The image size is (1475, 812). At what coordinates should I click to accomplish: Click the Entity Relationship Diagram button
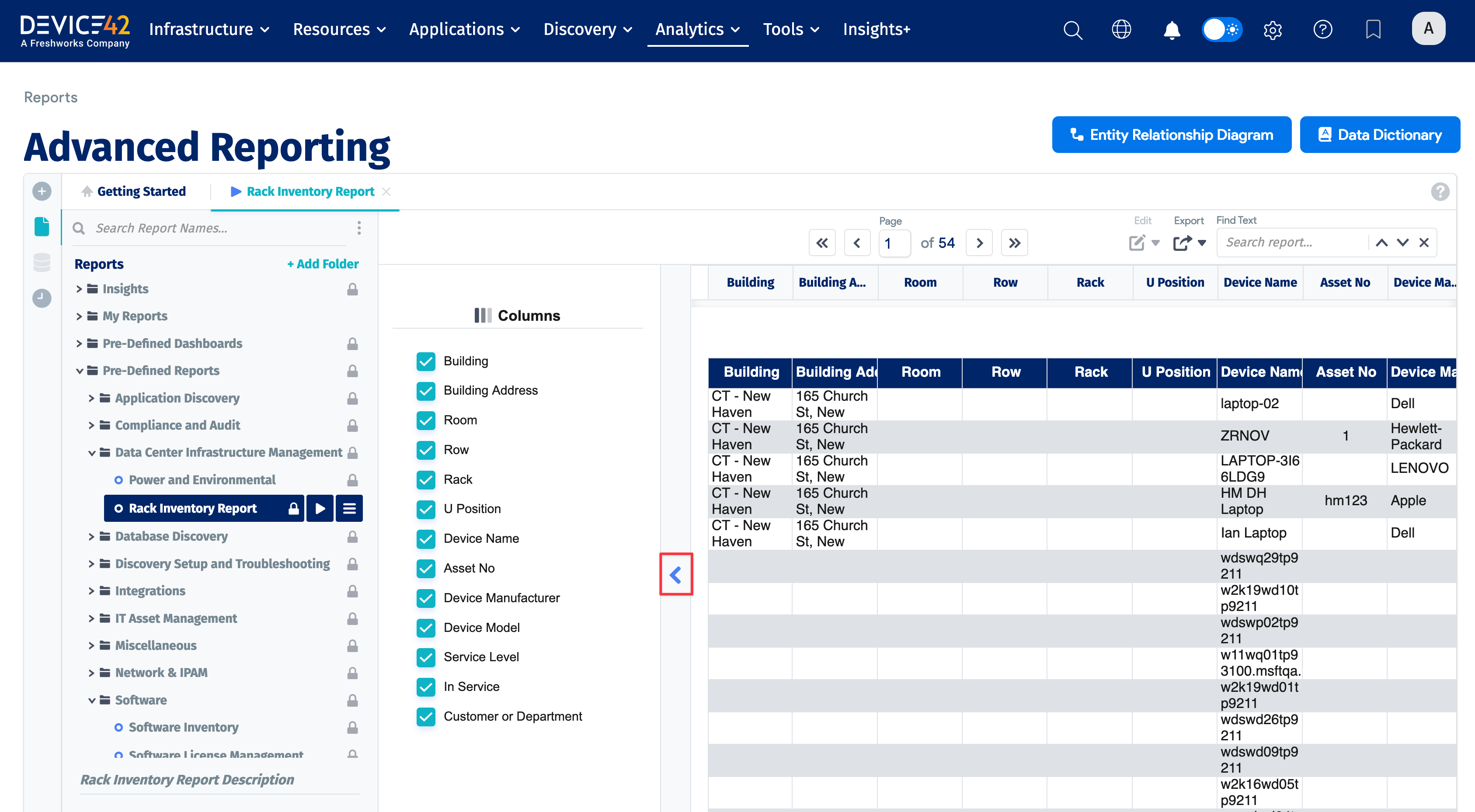[1171, 135]
